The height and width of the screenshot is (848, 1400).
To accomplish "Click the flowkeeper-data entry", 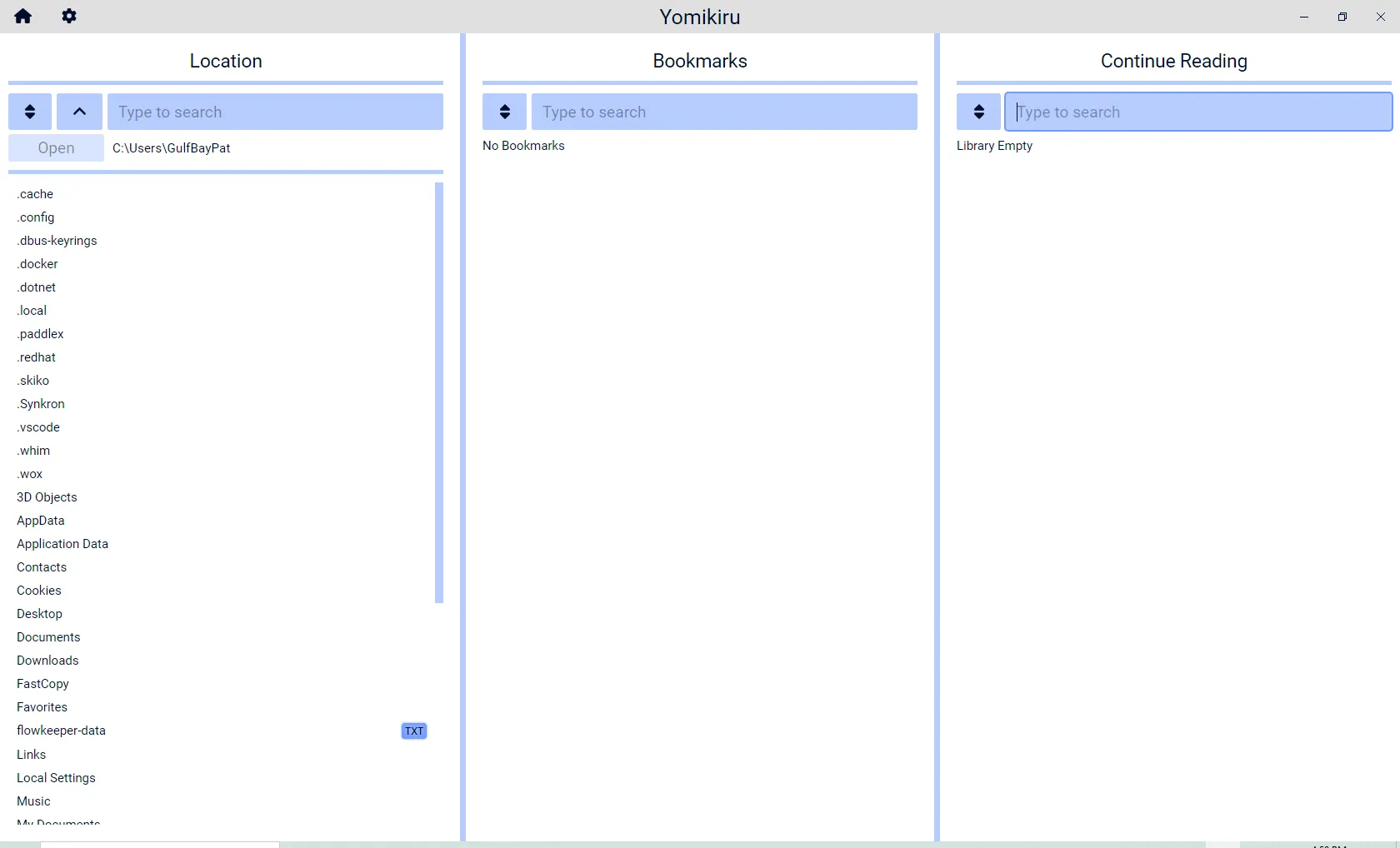I will [61, 731].
